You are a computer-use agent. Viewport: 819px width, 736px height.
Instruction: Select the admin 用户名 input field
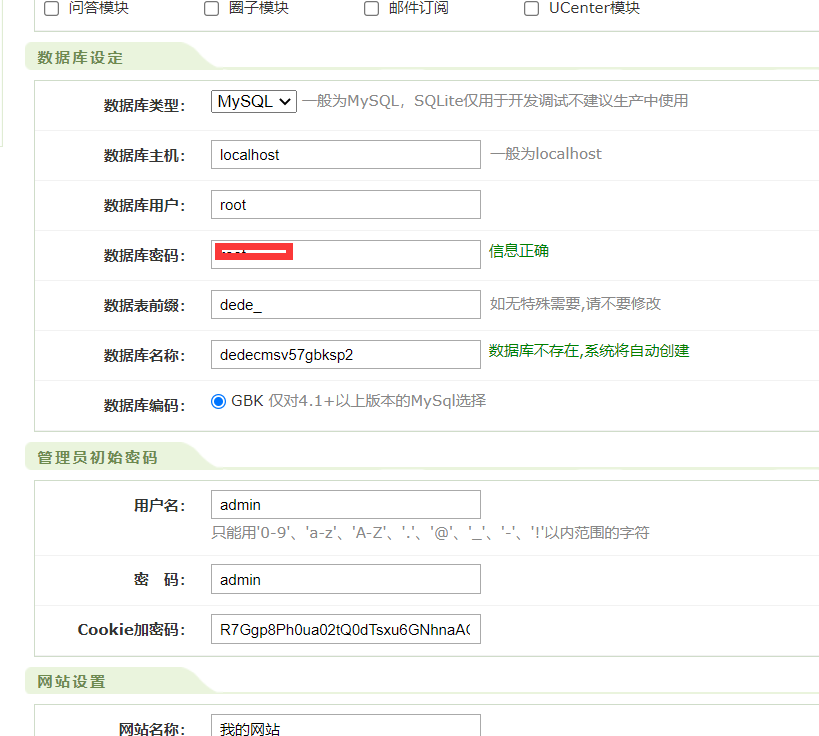345,504
